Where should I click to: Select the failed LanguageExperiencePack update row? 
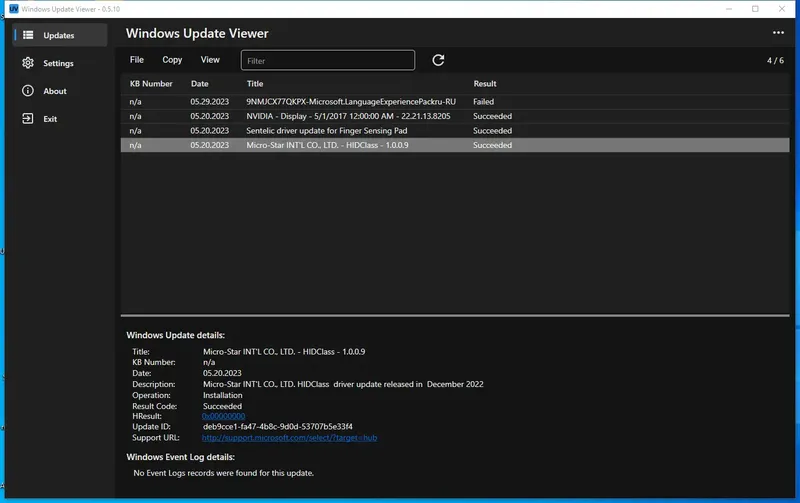[x=350, y=102]
